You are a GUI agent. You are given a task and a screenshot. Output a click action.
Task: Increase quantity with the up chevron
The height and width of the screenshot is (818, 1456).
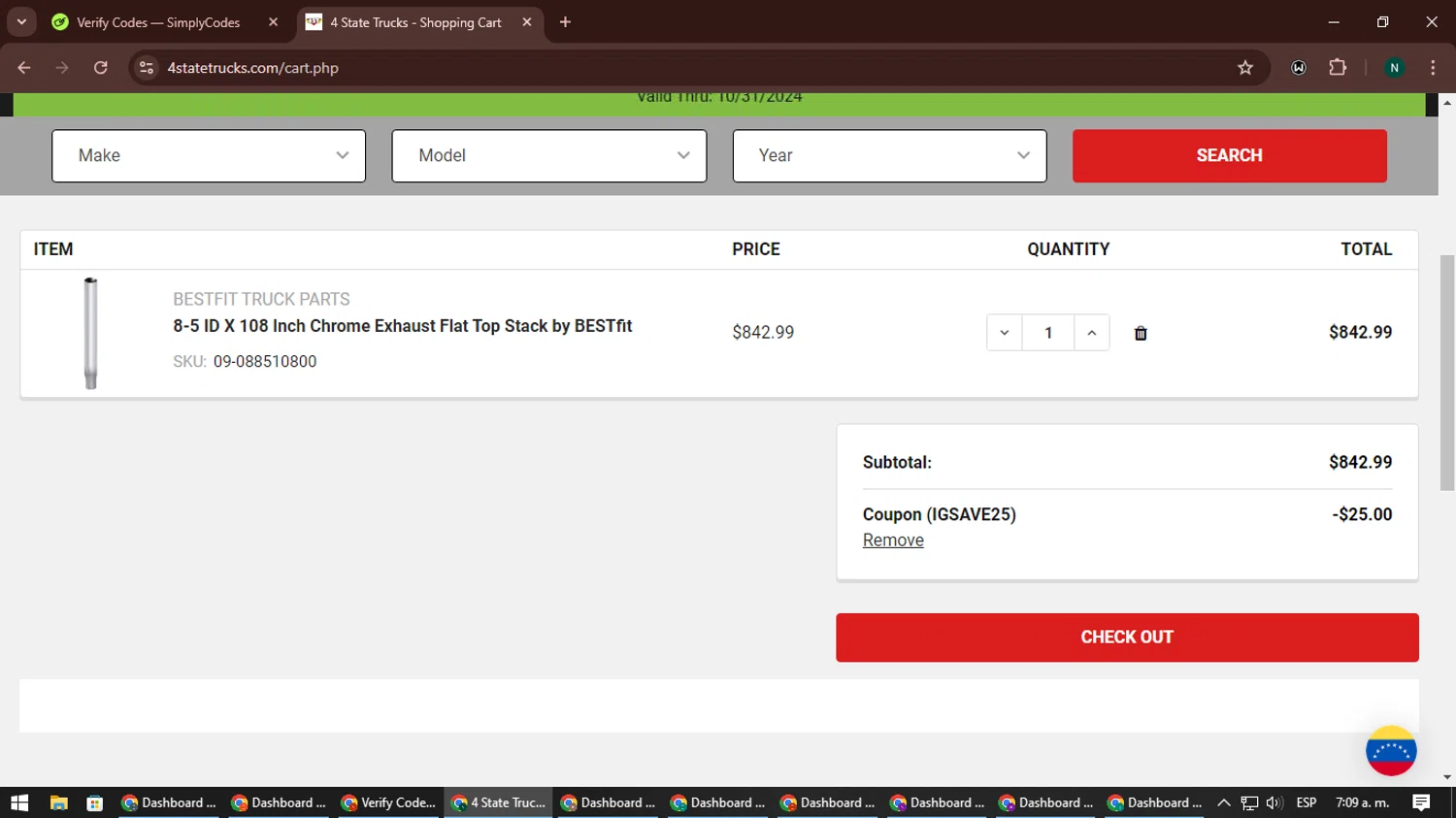click(1092, 333)
